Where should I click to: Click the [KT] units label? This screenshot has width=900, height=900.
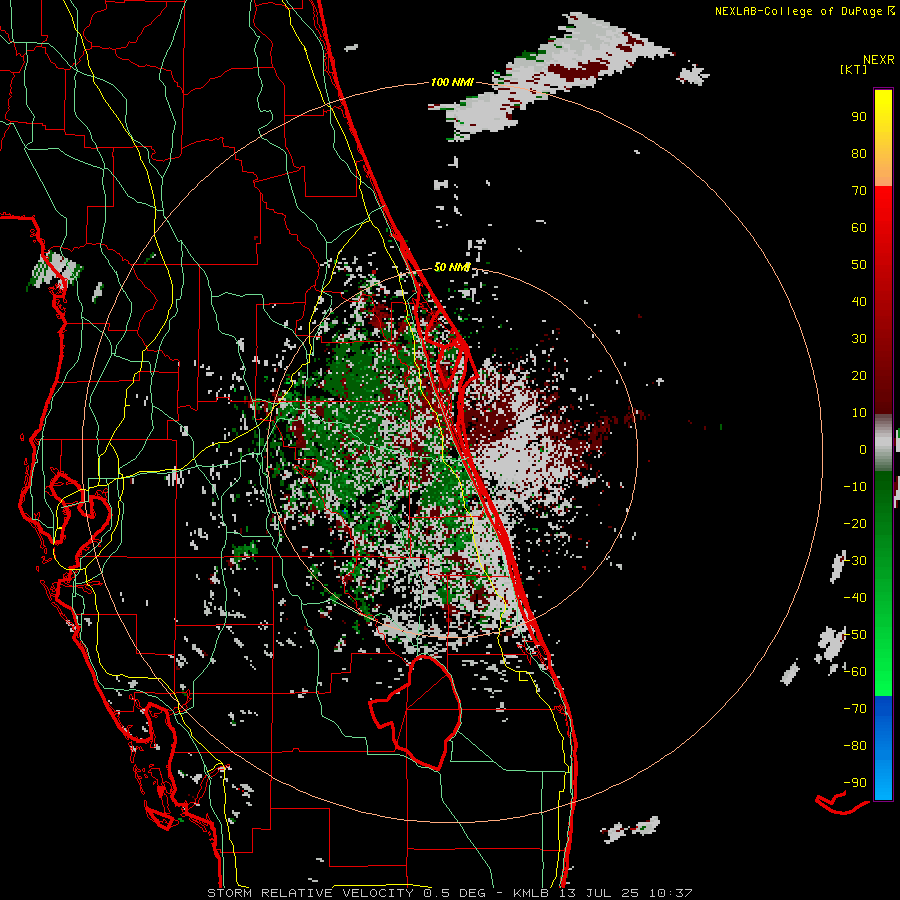[x=853, y=69]
